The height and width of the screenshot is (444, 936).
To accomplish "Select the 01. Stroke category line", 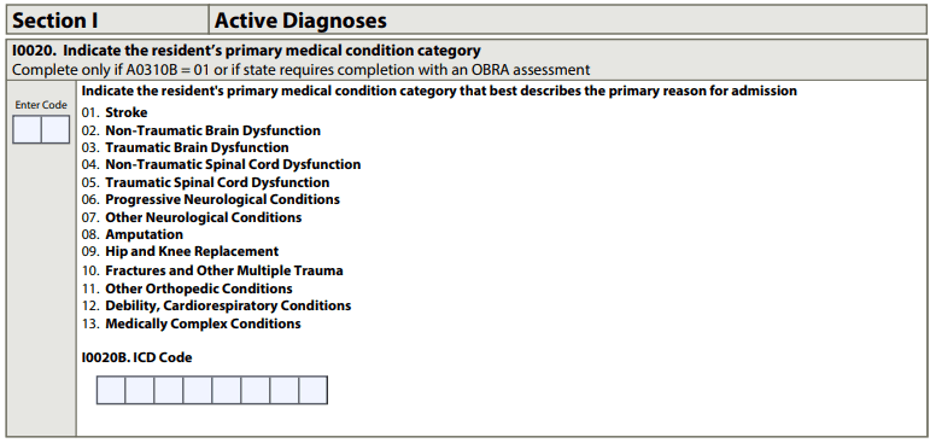I will tap(115, 113).
